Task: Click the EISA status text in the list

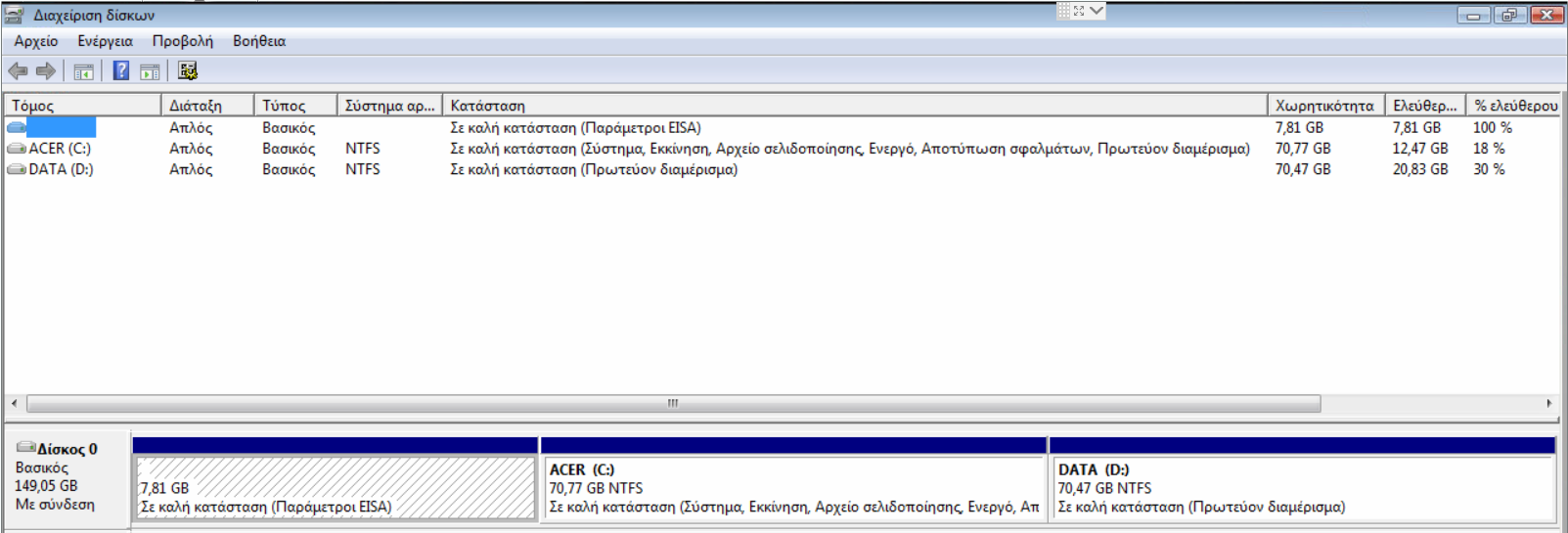Action: [x=575, y=127]
